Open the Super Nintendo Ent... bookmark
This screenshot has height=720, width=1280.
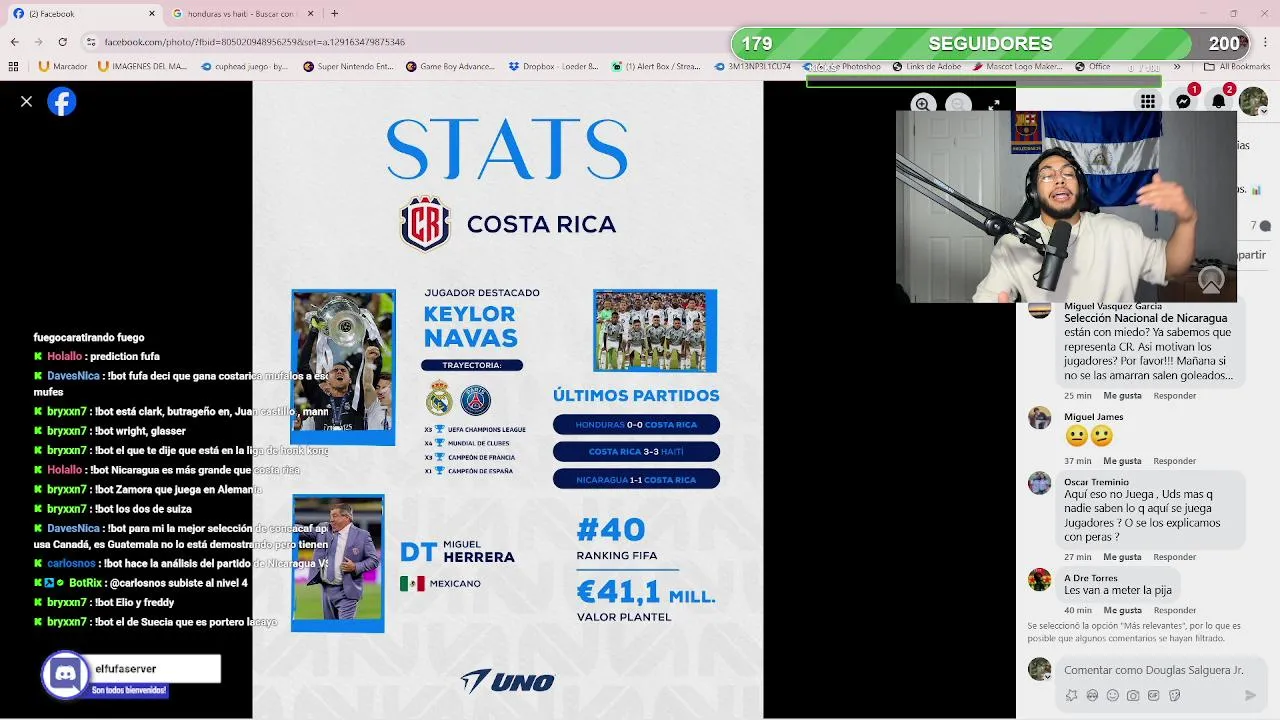tap(348, 67)
